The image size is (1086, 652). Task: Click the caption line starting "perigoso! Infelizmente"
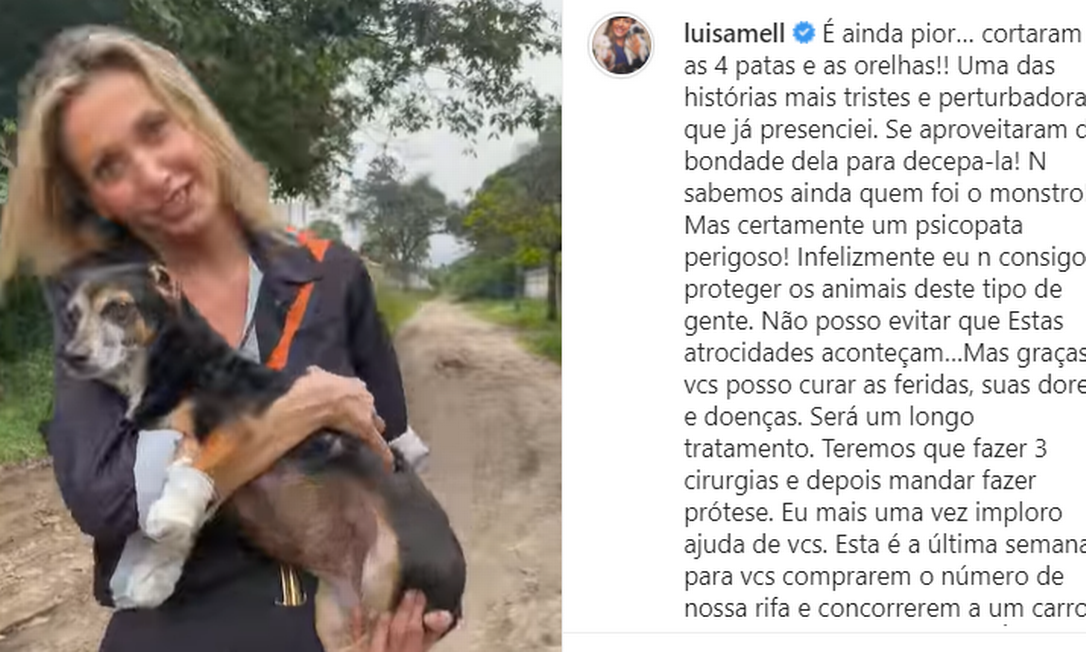(884, 257)
